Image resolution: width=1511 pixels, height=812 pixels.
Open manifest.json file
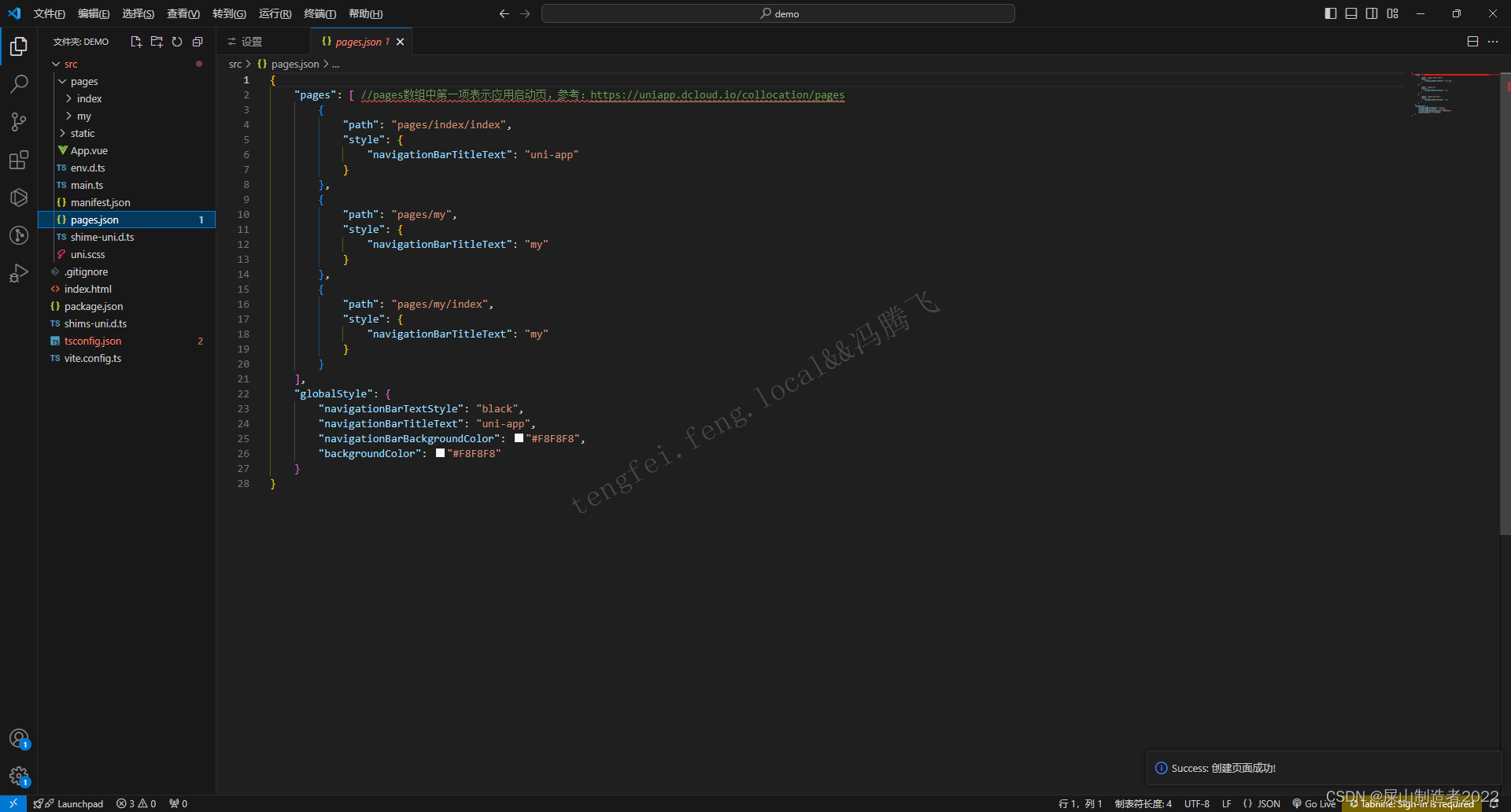(126, 202)
